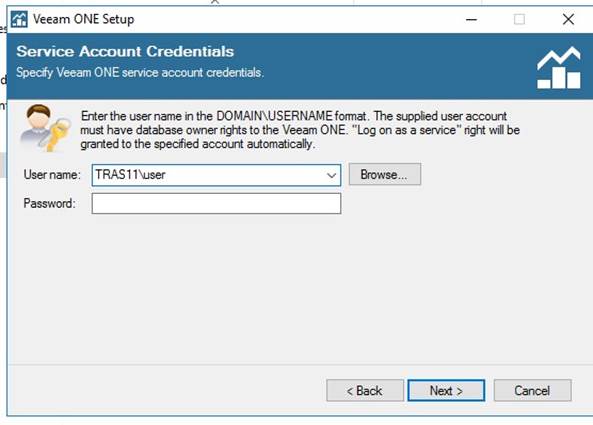Close the Veeam ONE Setup dialog
Image resolution: width=593 pixels, height=425 pixels.
coord(568,19)
